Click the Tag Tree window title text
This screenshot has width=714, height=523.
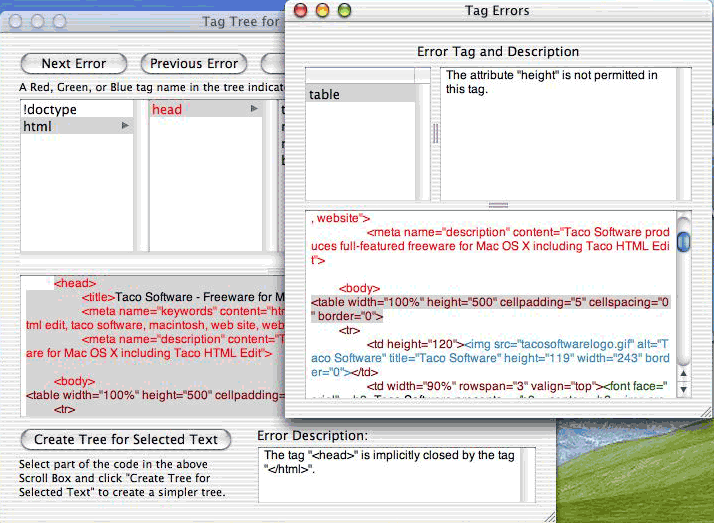point(241,21)
